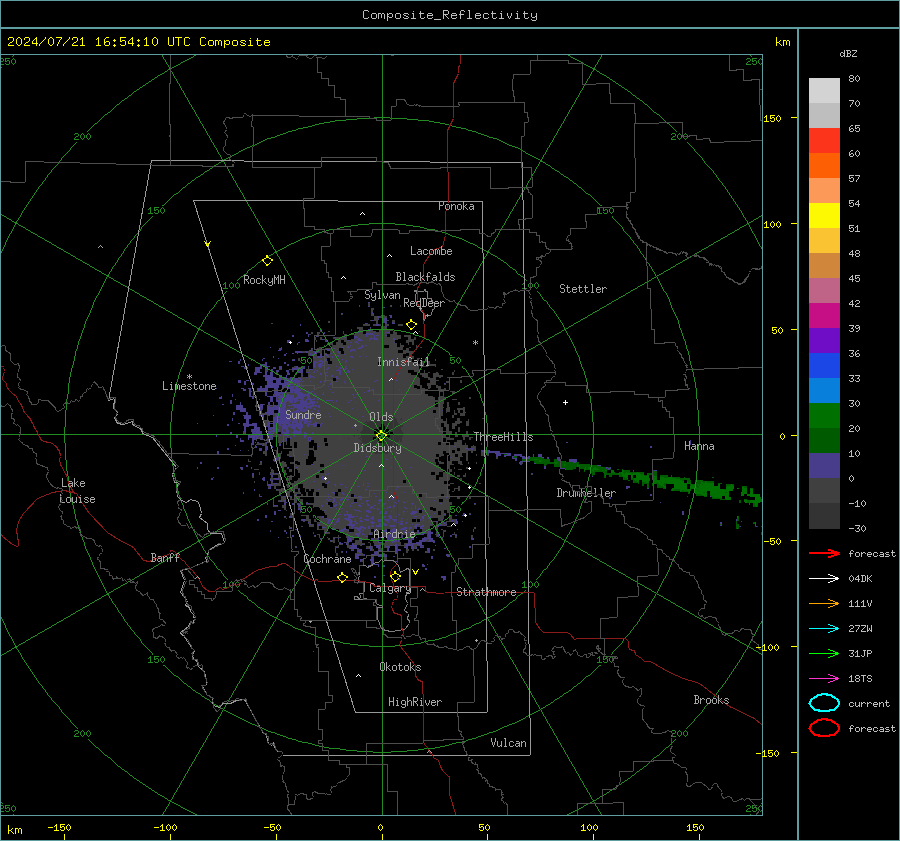The width and height of the screenshot is (900, 841).
Task: Click the red forecast ellipse icon
Action: coord(824,728)
